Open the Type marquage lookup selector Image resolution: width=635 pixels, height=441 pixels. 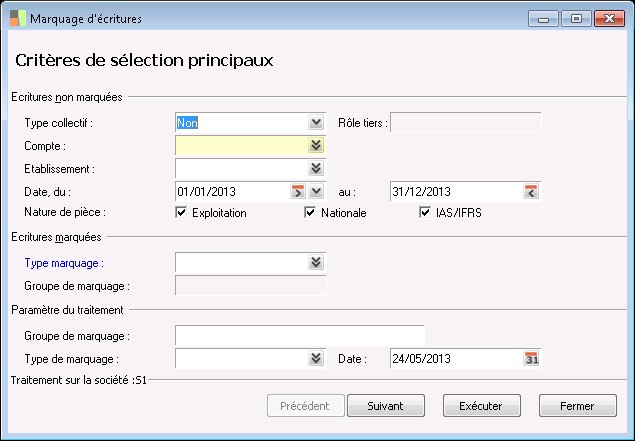(316, 262)
